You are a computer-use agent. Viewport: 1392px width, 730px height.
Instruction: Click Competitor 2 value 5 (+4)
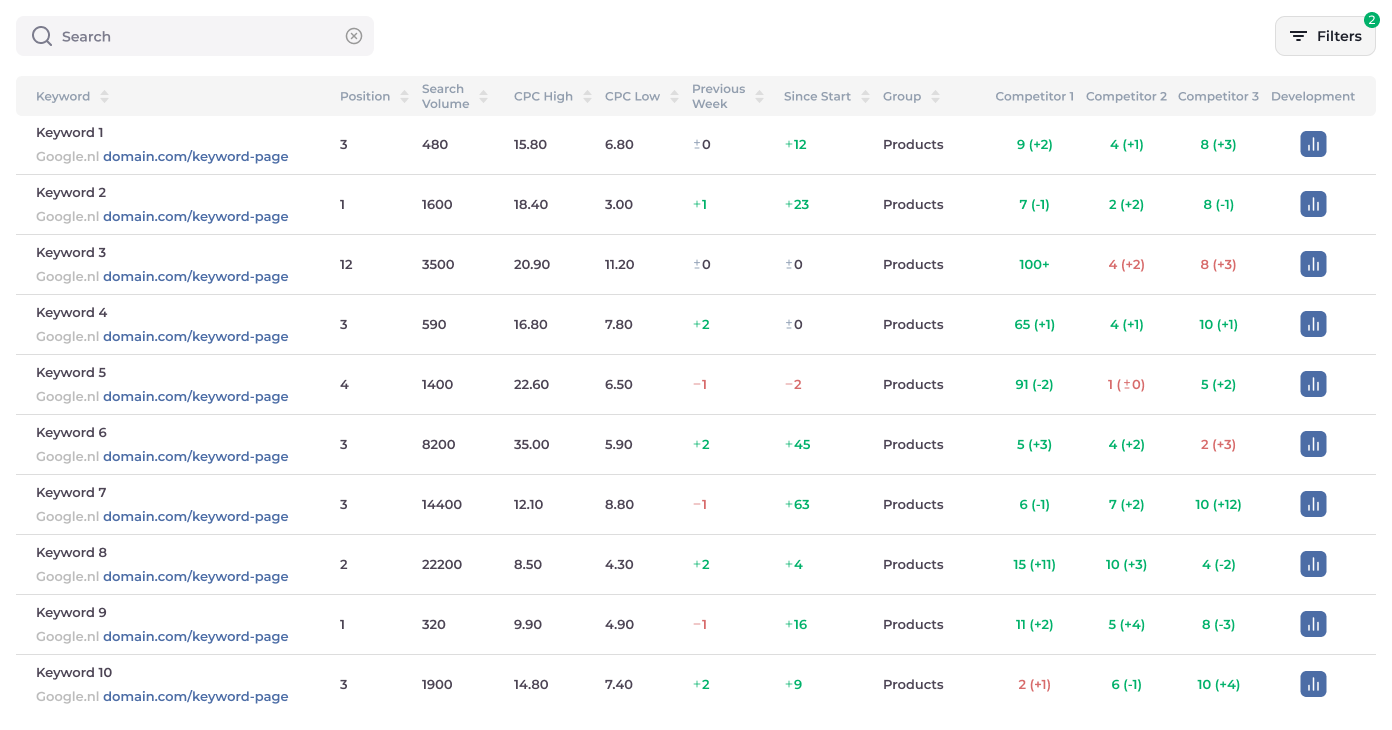[1126, 625]
